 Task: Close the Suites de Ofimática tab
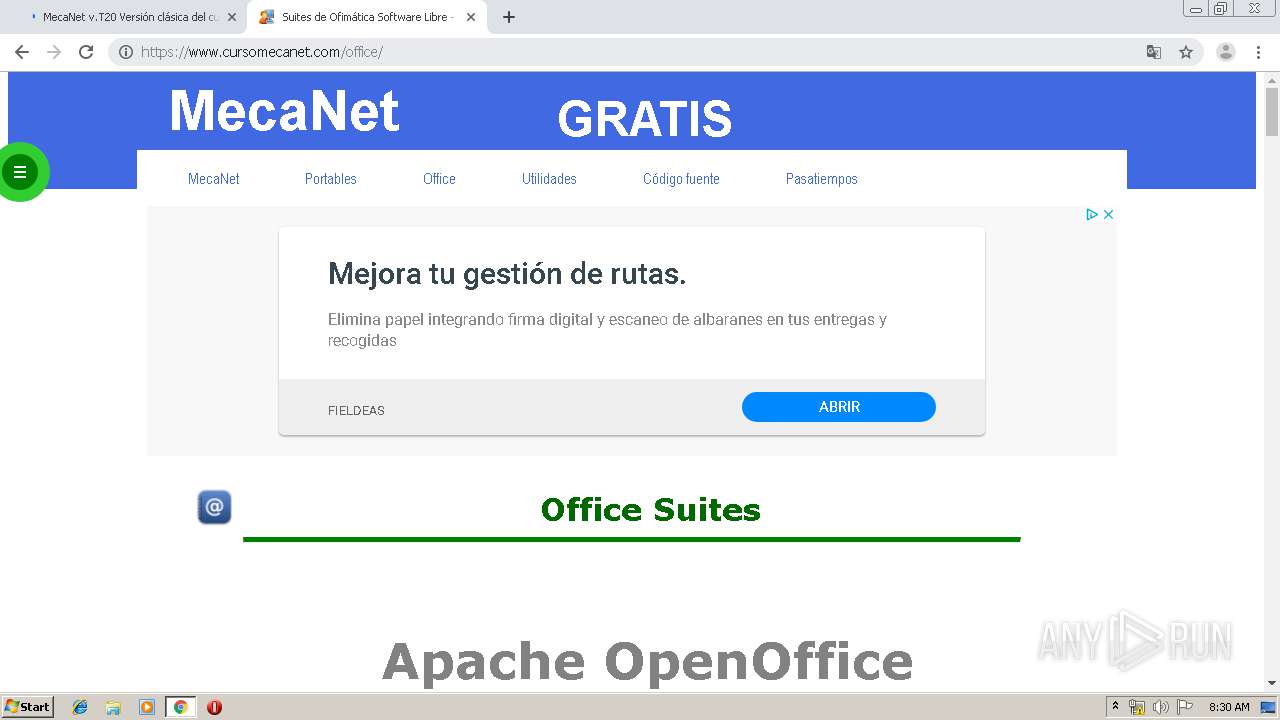(x=471, y=17)
